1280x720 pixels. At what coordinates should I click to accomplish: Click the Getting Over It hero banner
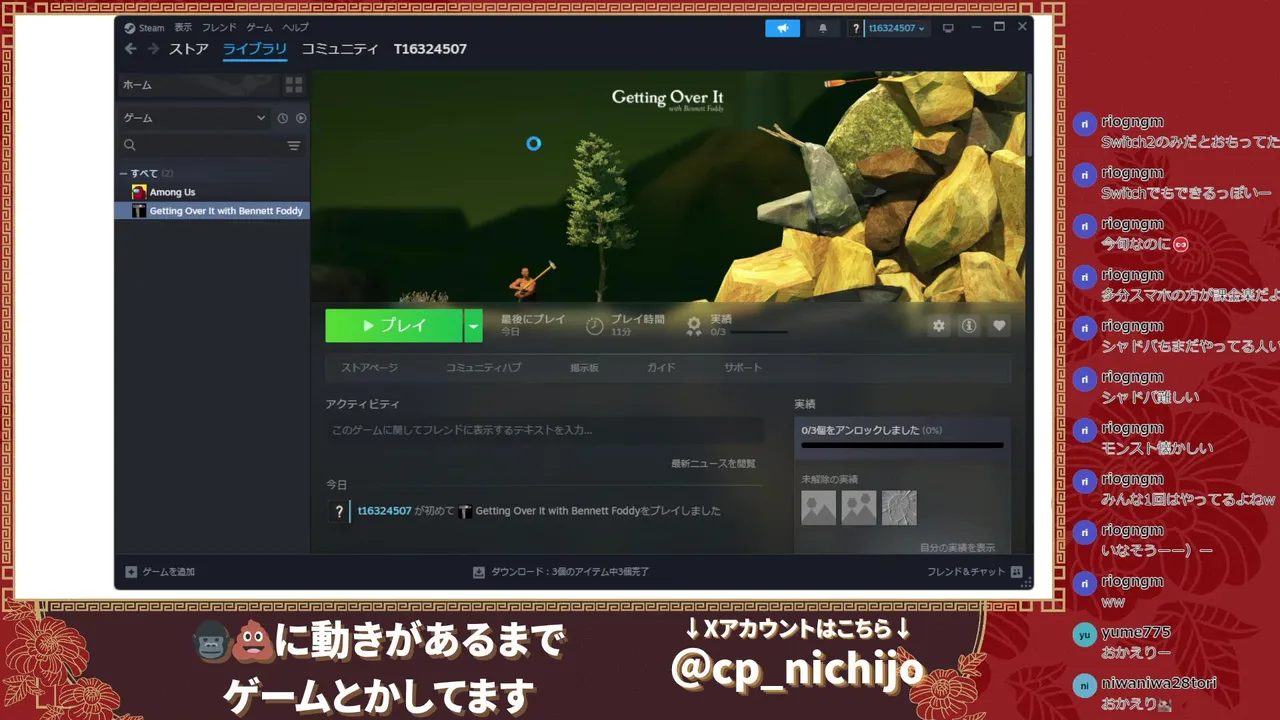point(667,186)
